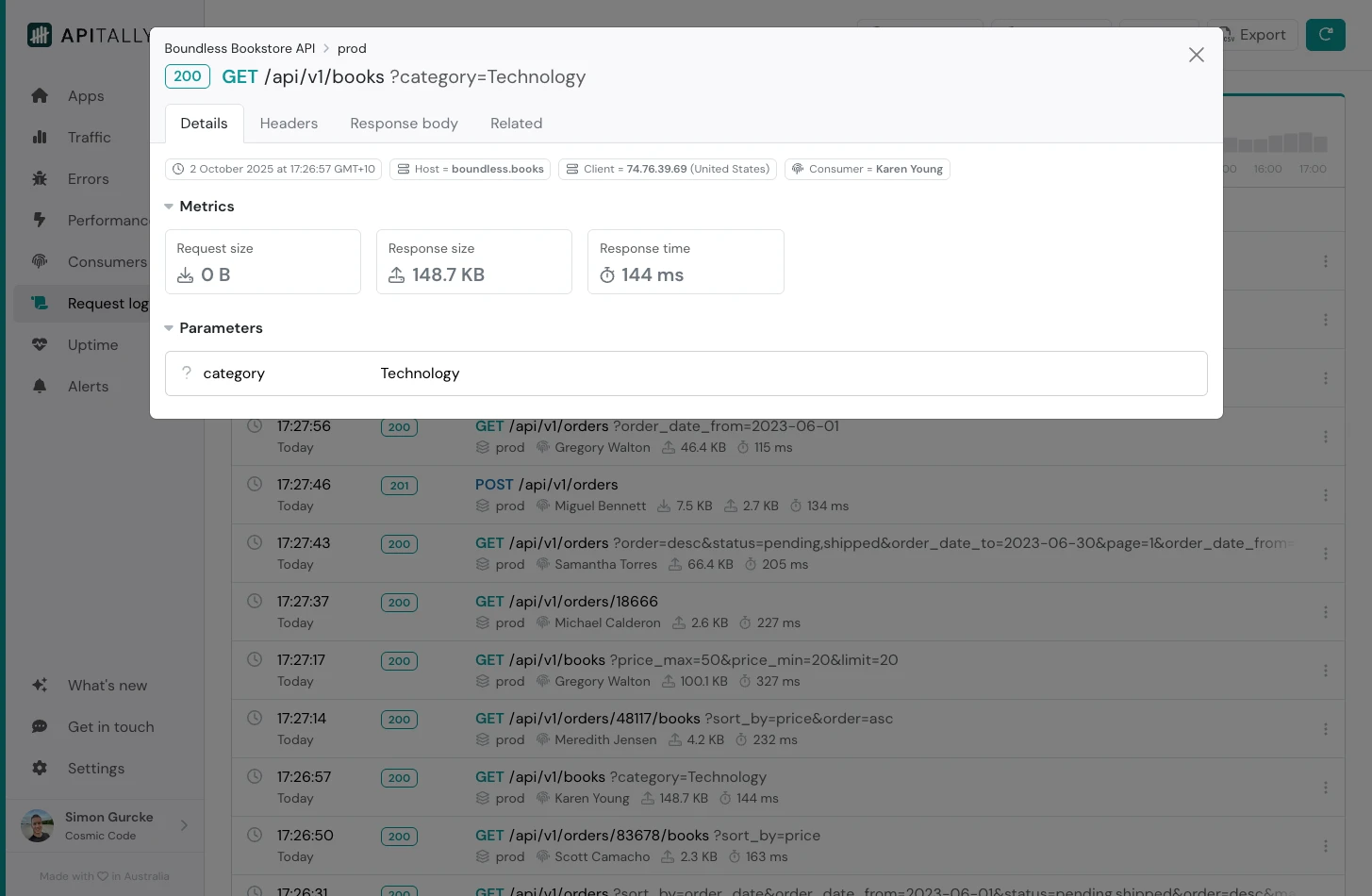Open Settings gear icon in sidebar
The image size is (1372, 896).
[40, 769]
